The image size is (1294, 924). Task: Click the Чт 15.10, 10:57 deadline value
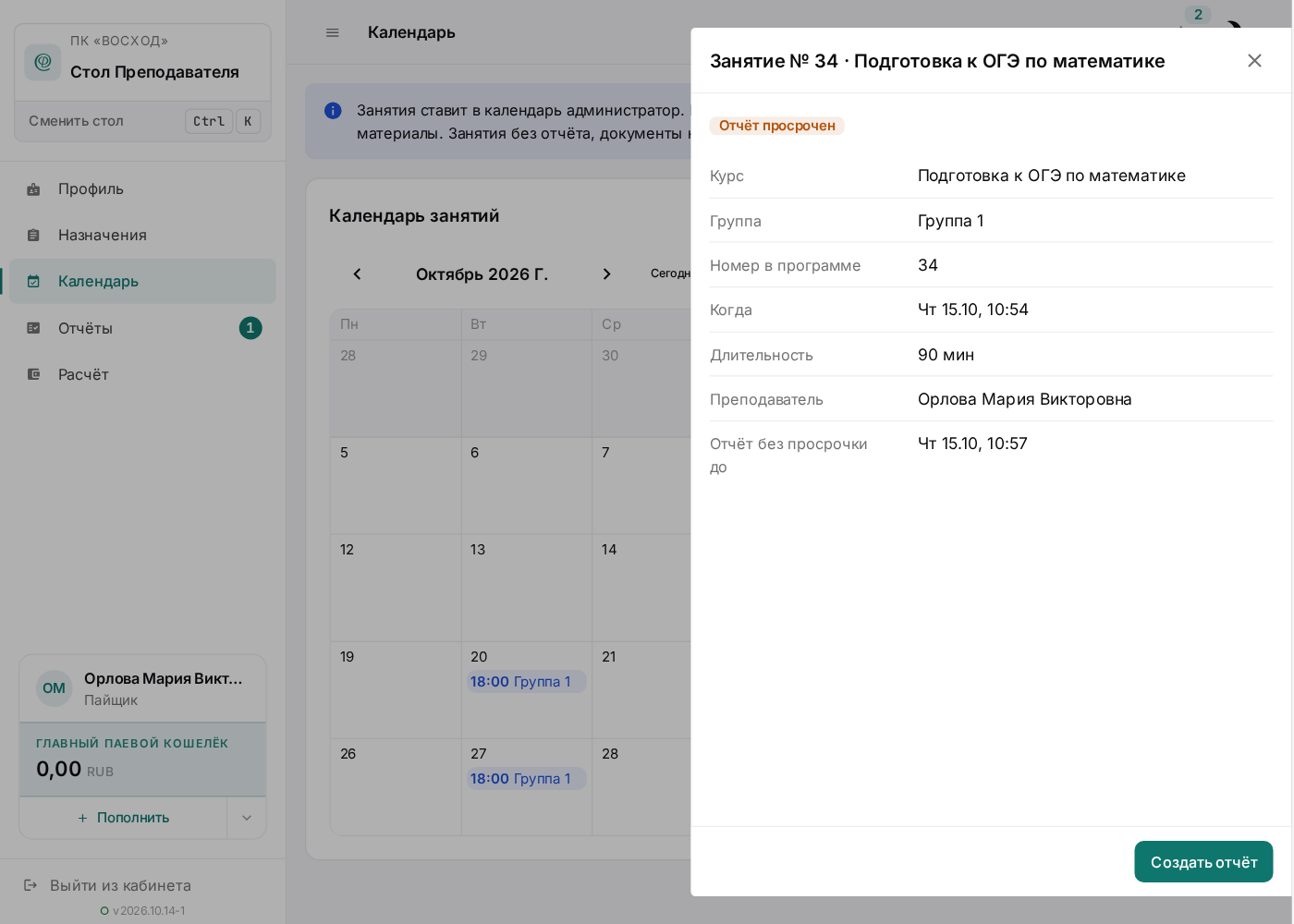972,444
